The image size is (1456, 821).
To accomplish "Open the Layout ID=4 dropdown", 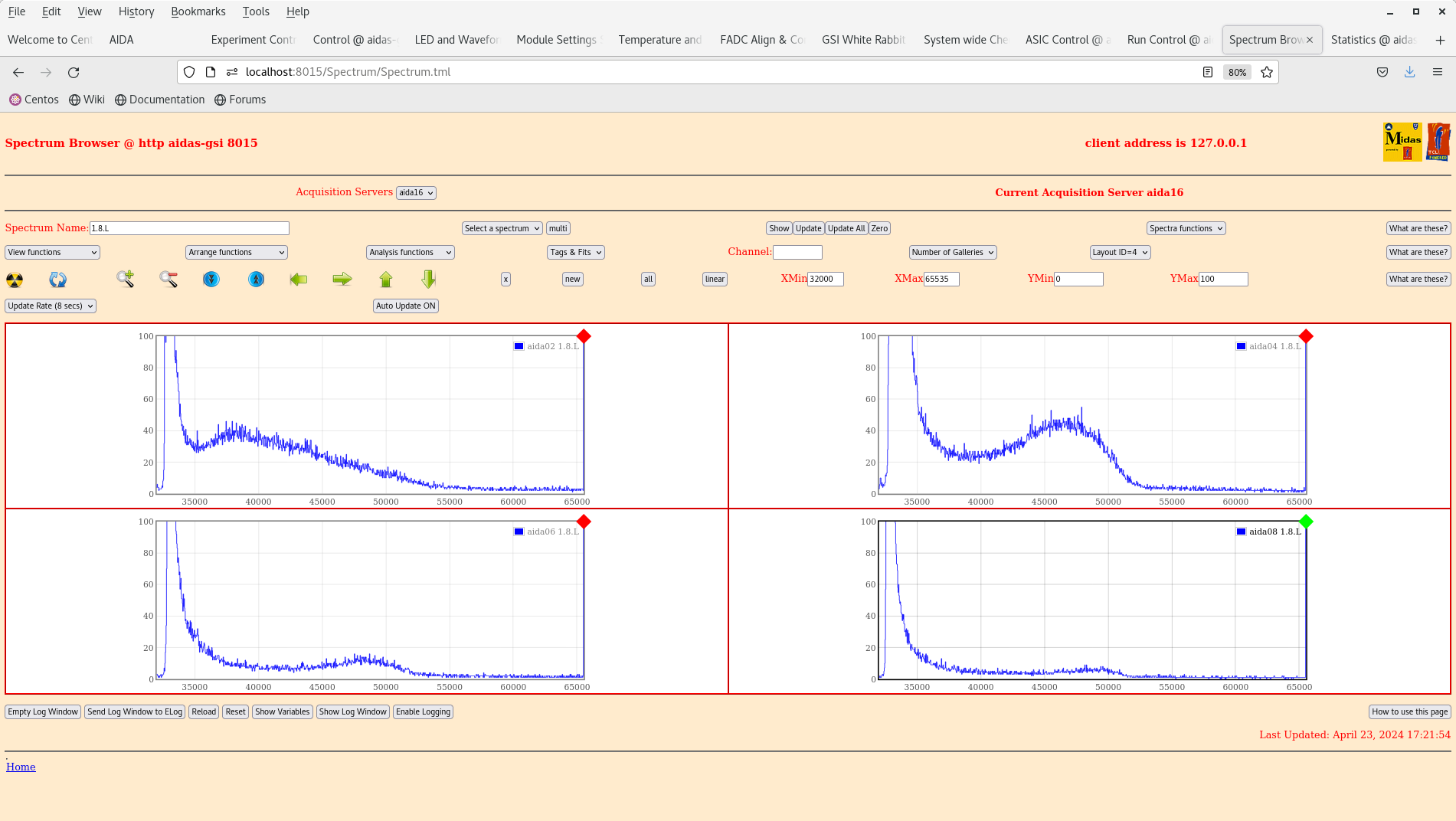I will point(1119,252).
